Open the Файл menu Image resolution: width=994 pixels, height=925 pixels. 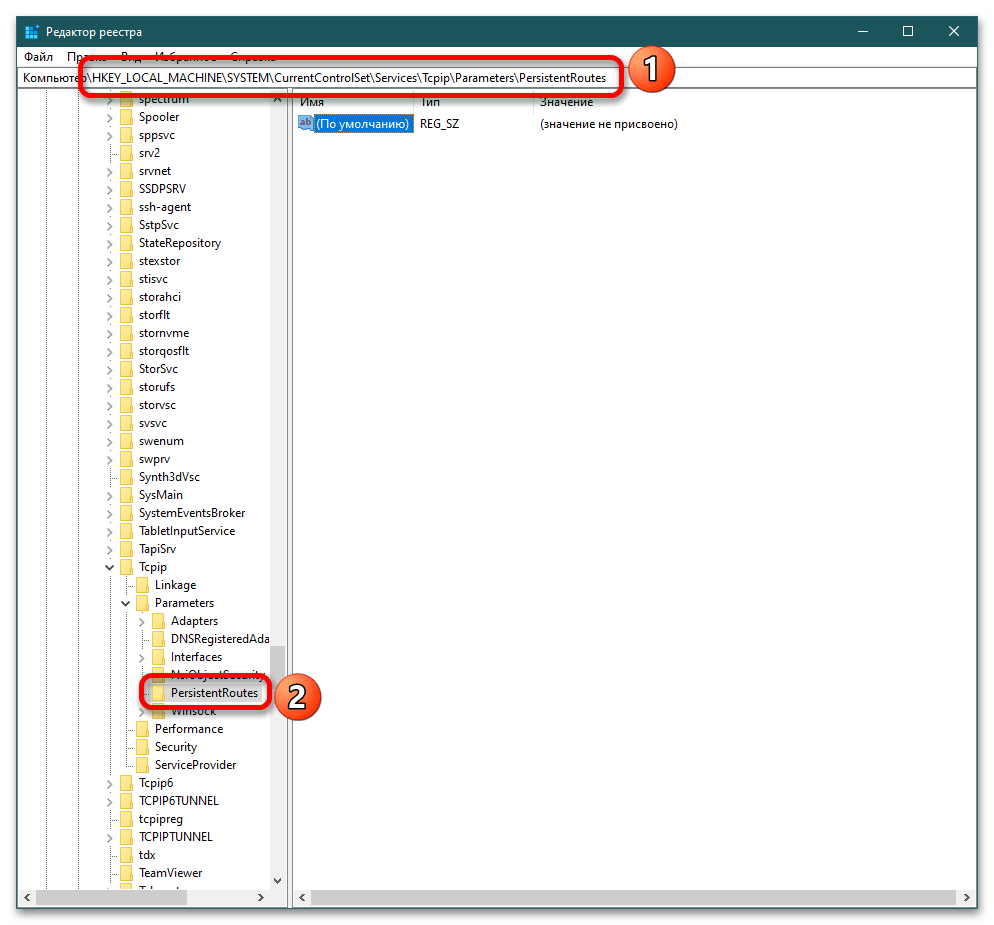38,57
